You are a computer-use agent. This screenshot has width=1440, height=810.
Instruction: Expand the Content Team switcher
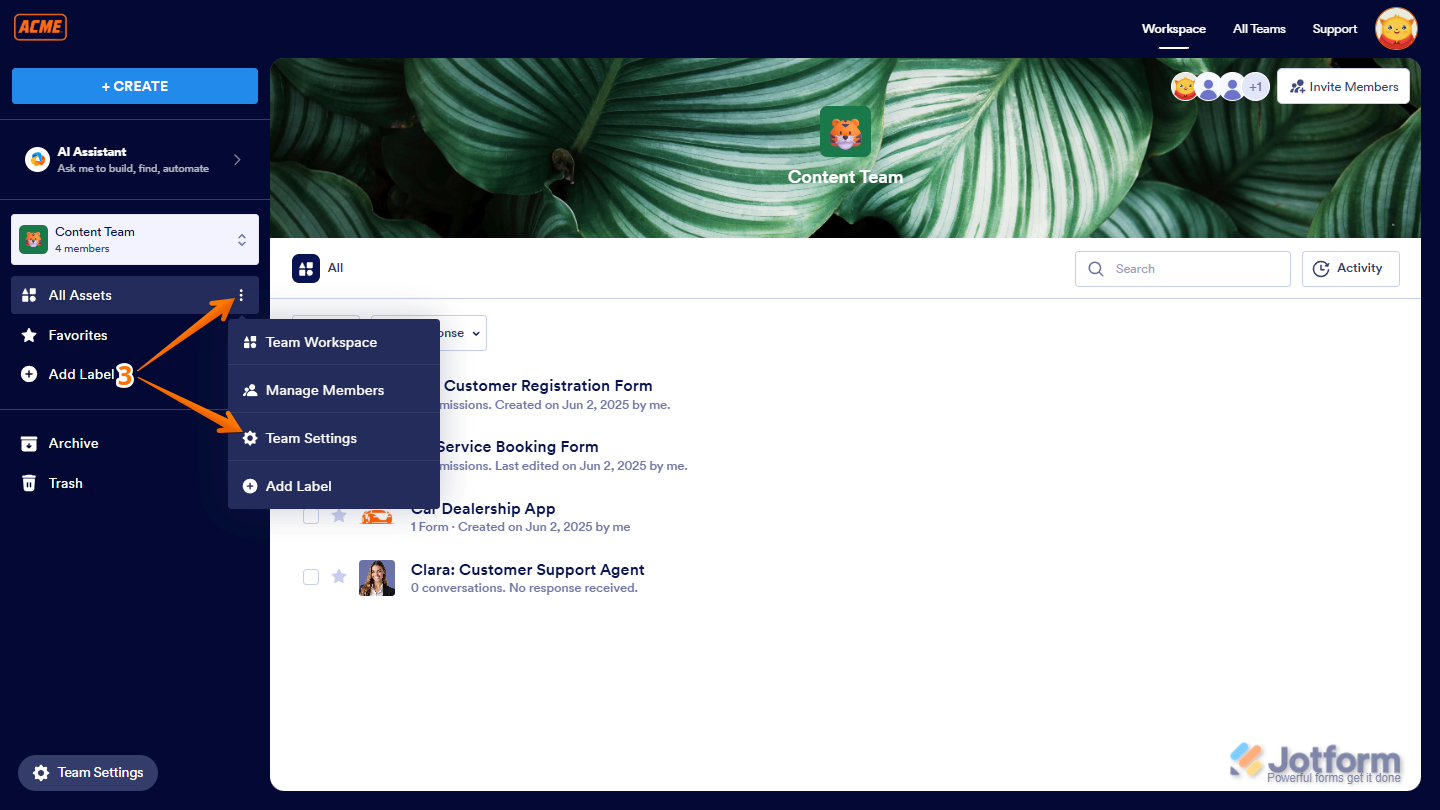point(242,239)
